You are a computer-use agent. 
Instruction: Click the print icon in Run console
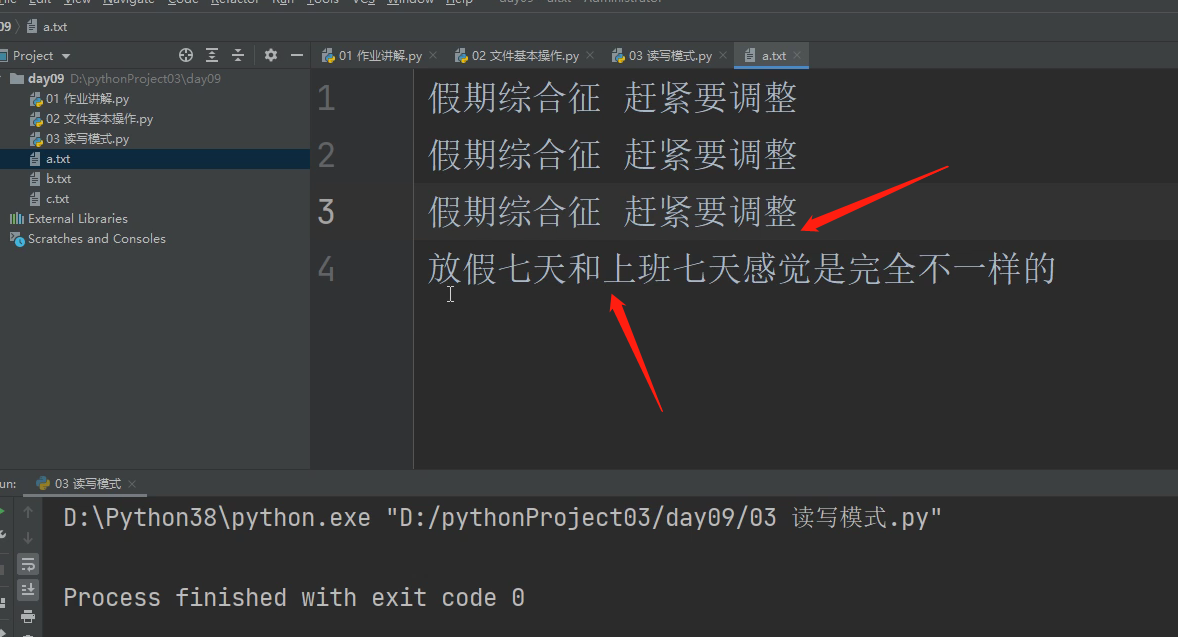28,616
